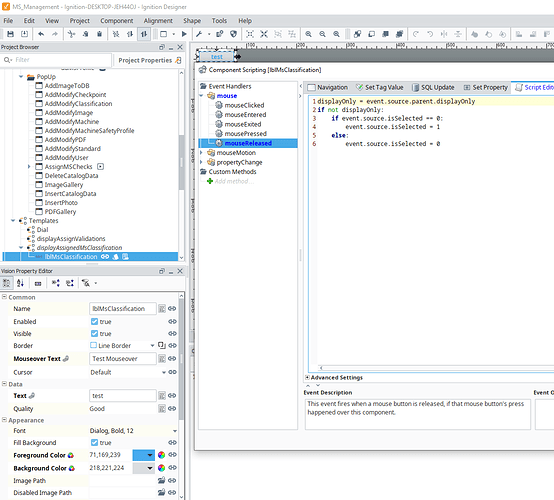Open binding for the Enabled property

pyautogui.click(x=172, y=322)
